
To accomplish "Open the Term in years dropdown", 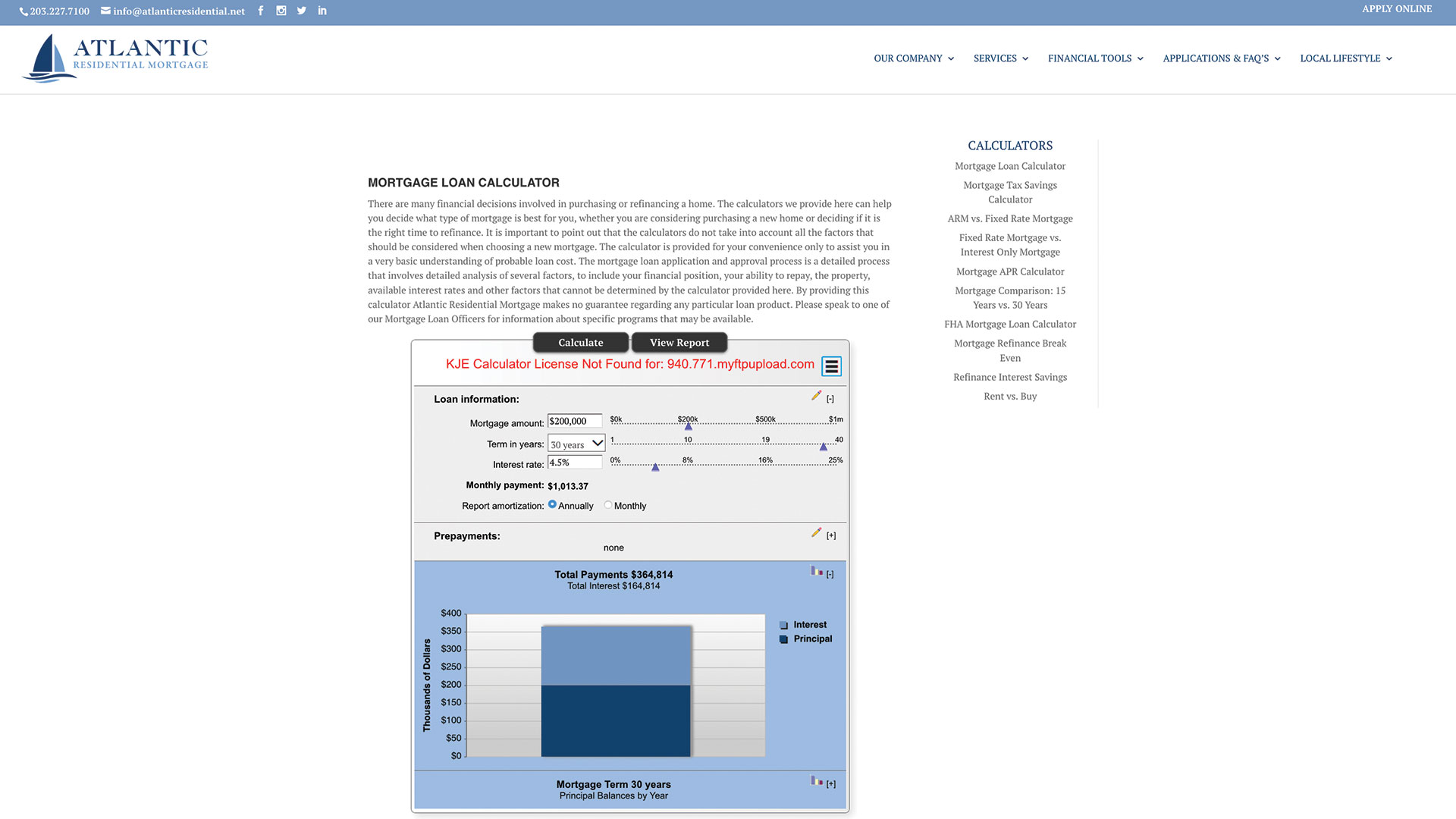I will click(576, 444).
